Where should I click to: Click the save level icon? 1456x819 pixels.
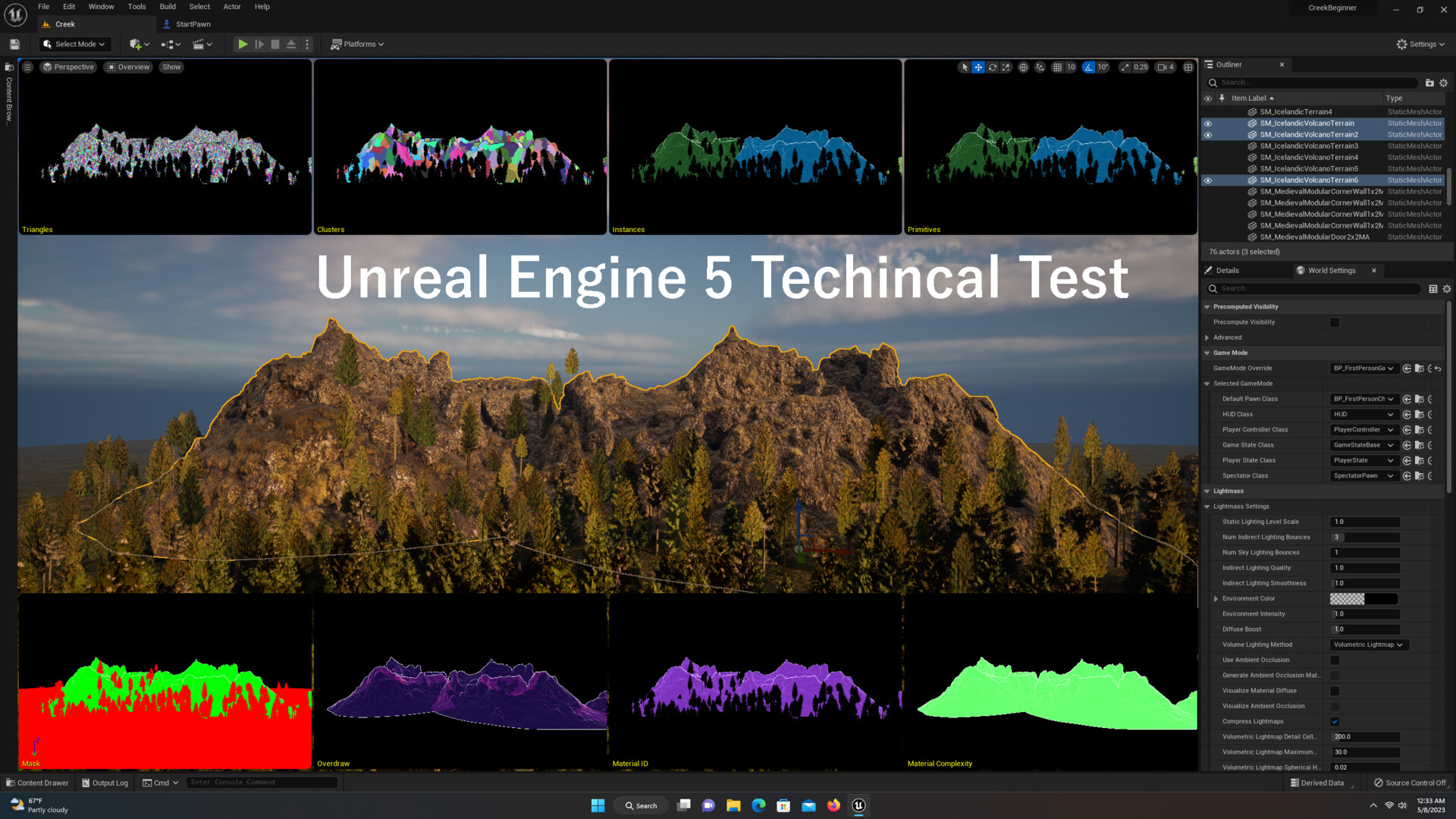[14, 44]
